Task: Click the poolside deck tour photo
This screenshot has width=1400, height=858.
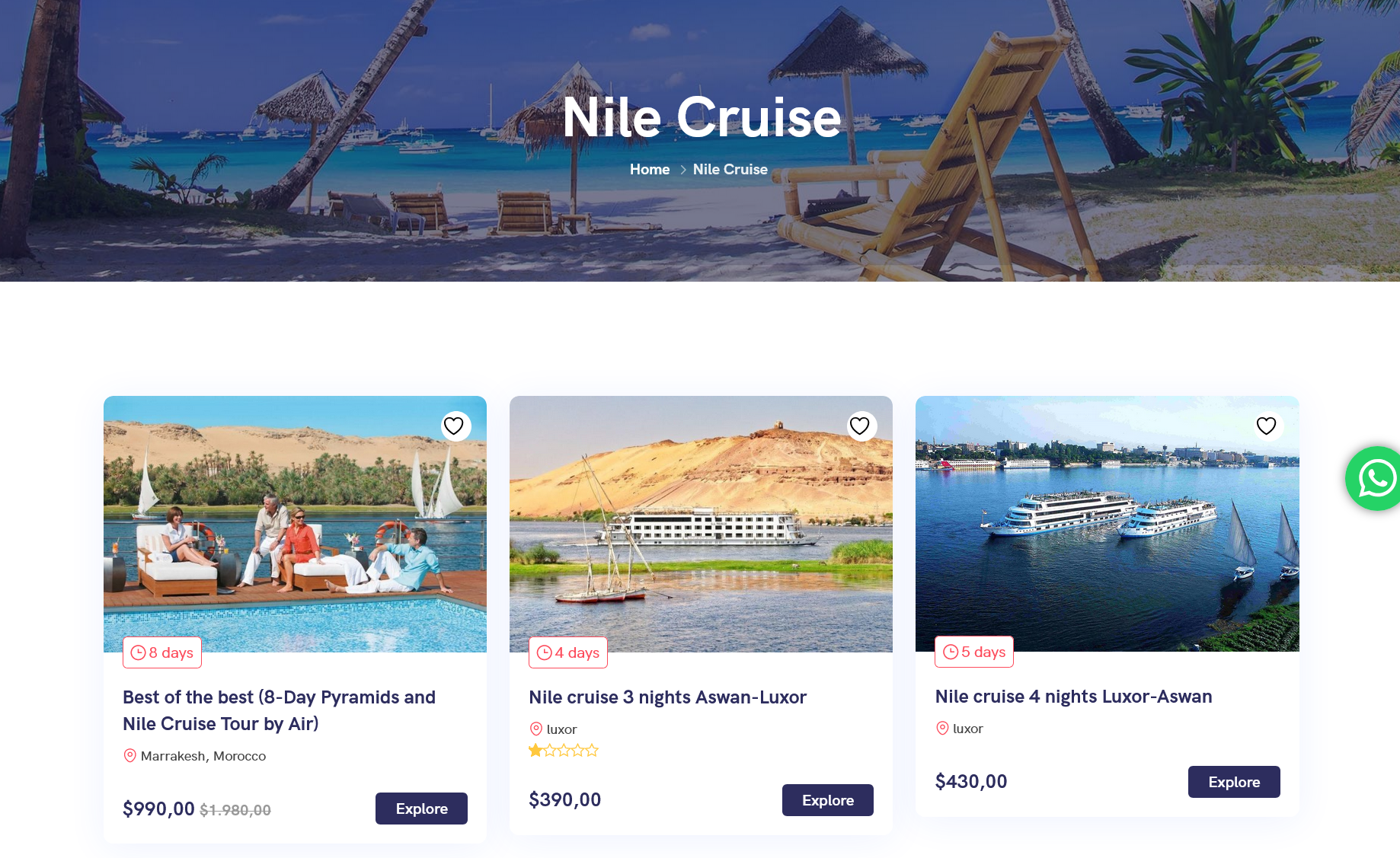Action: click(295, 525)
